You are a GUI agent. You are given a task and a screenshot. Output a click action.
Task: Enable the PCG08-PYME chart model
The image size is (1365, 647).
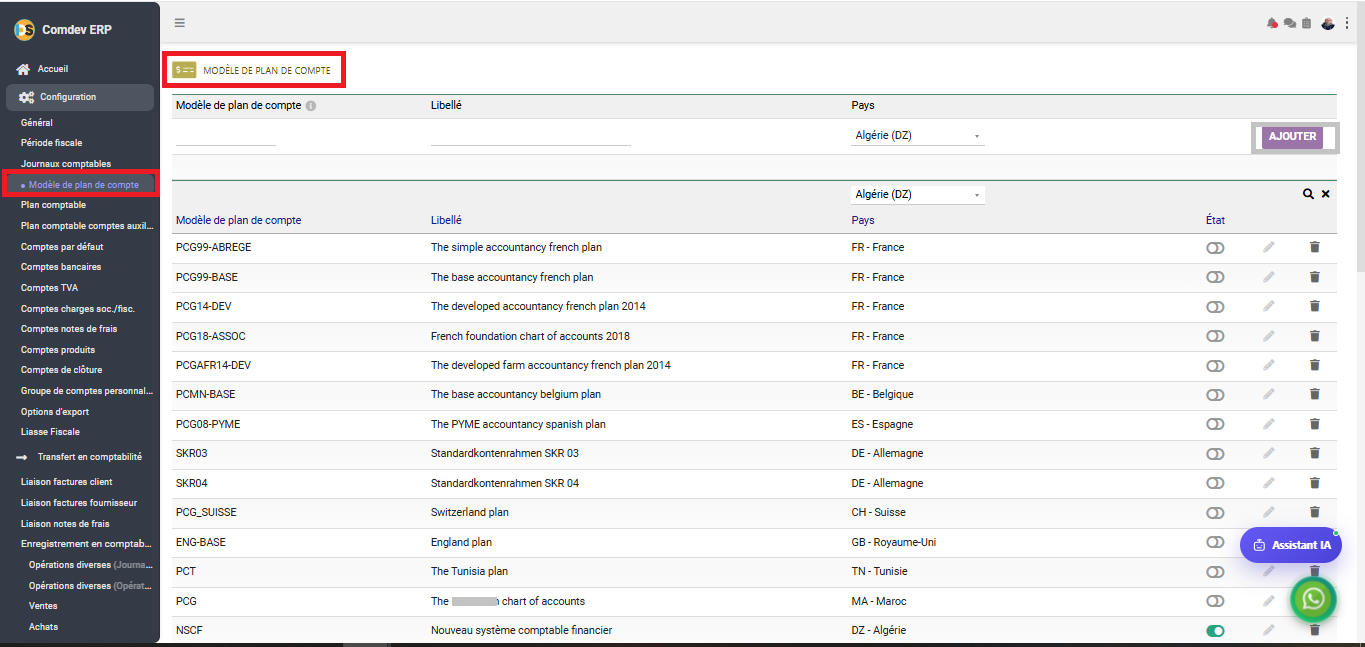click(1215, 424)
